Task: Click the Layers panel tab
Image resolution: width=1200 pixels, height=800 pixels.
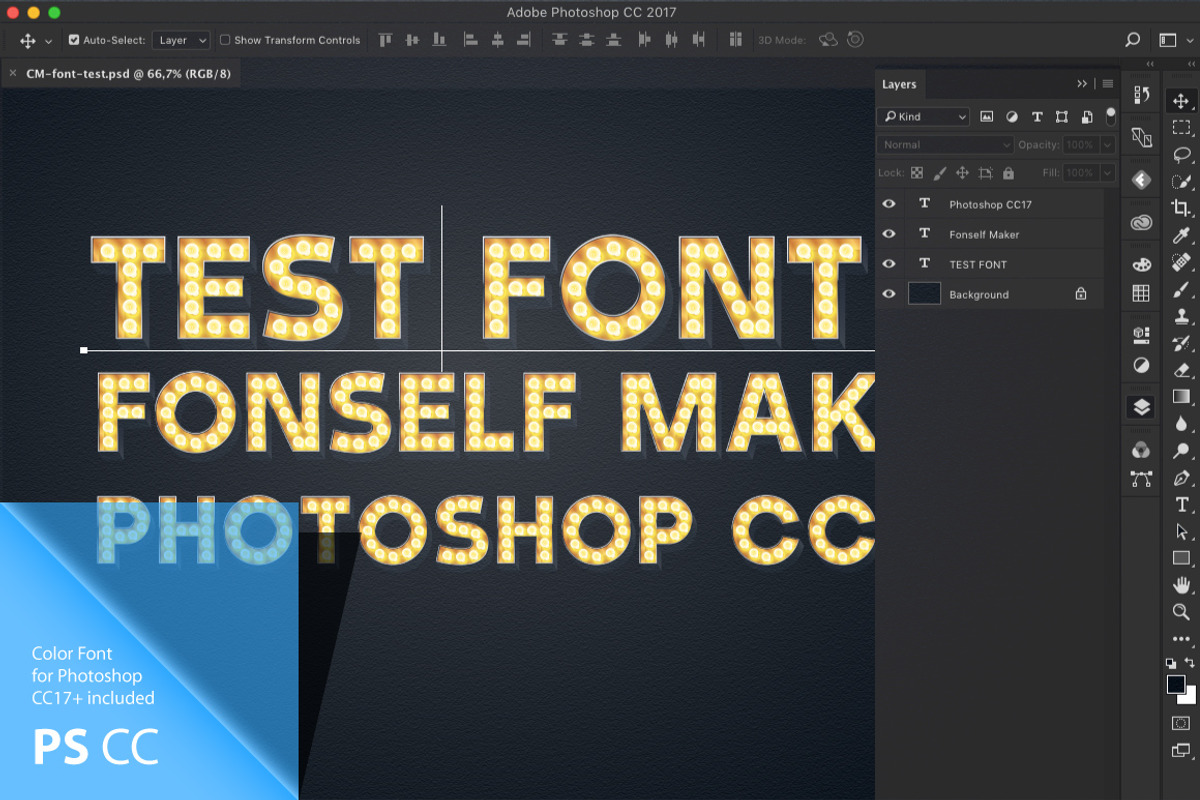Action: click(x=899, y=85)
